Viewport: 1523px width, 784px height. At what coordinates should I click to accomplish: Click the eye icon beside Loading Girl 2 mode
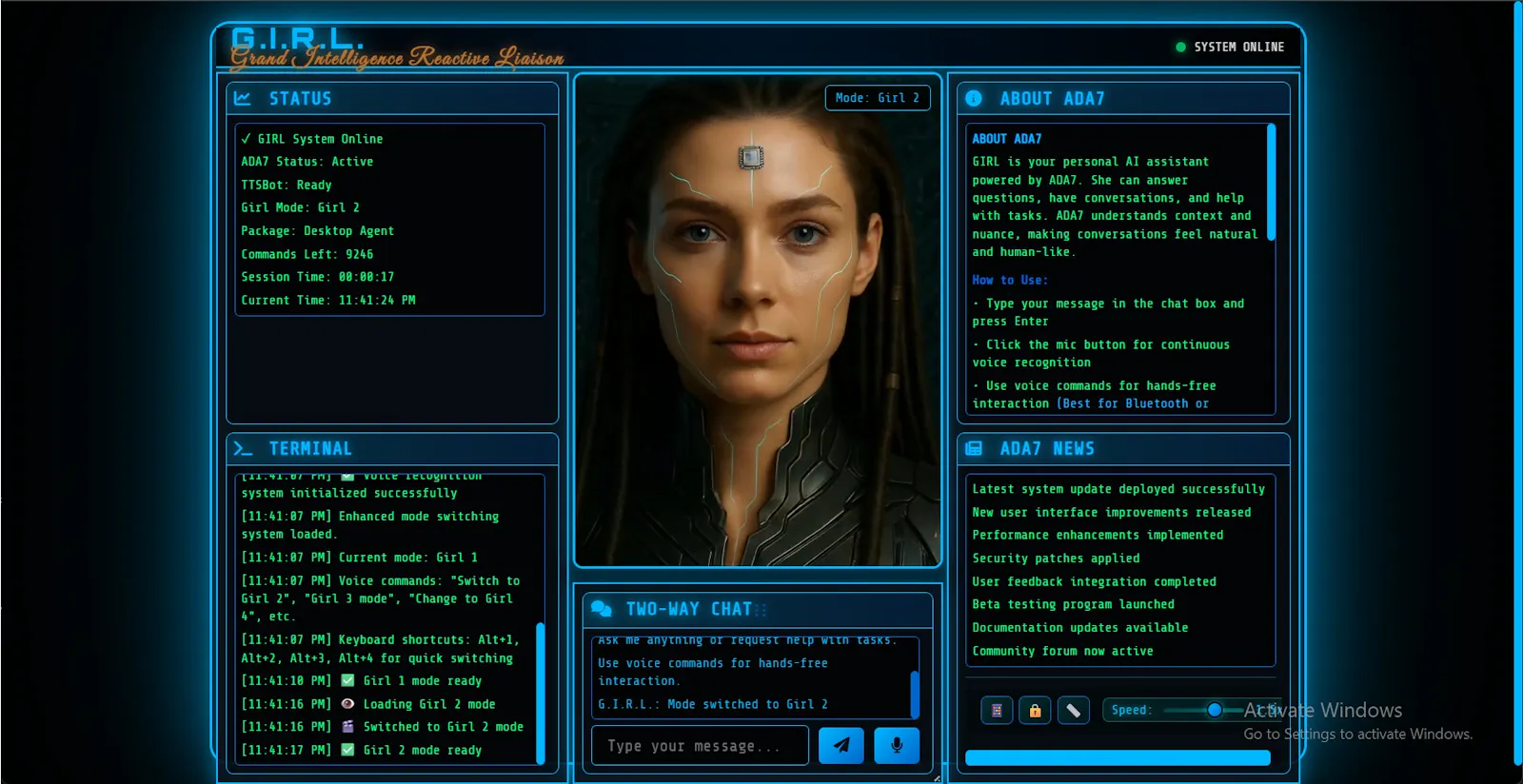point(347,704)
